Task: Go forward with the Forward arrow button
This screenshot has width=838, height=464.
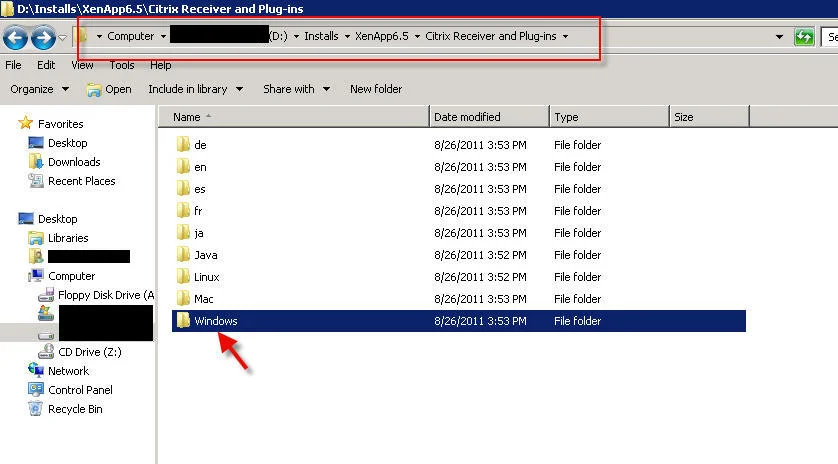Action: pos(43,37)
